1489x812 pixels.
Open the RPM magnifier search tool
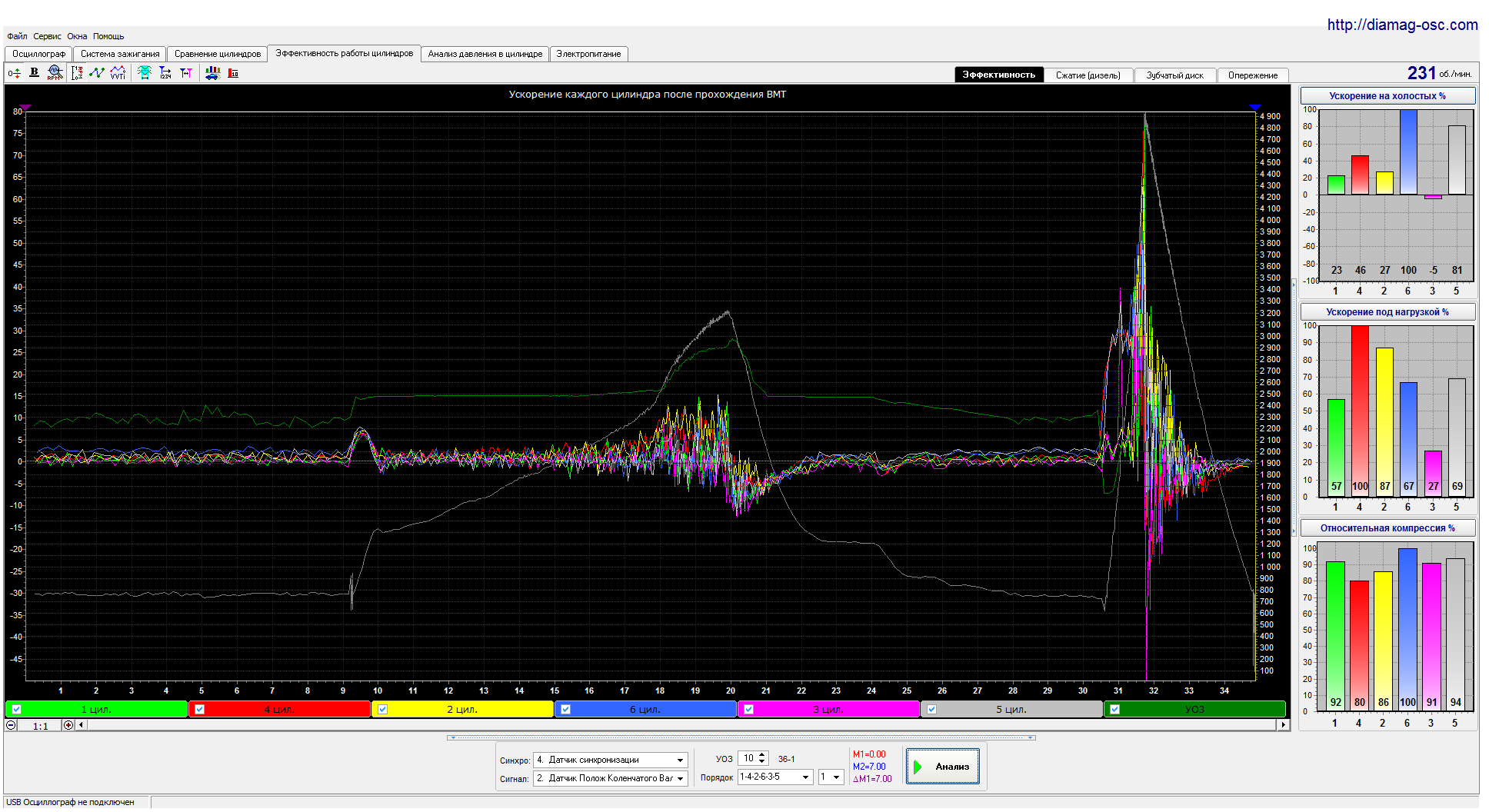55,72
